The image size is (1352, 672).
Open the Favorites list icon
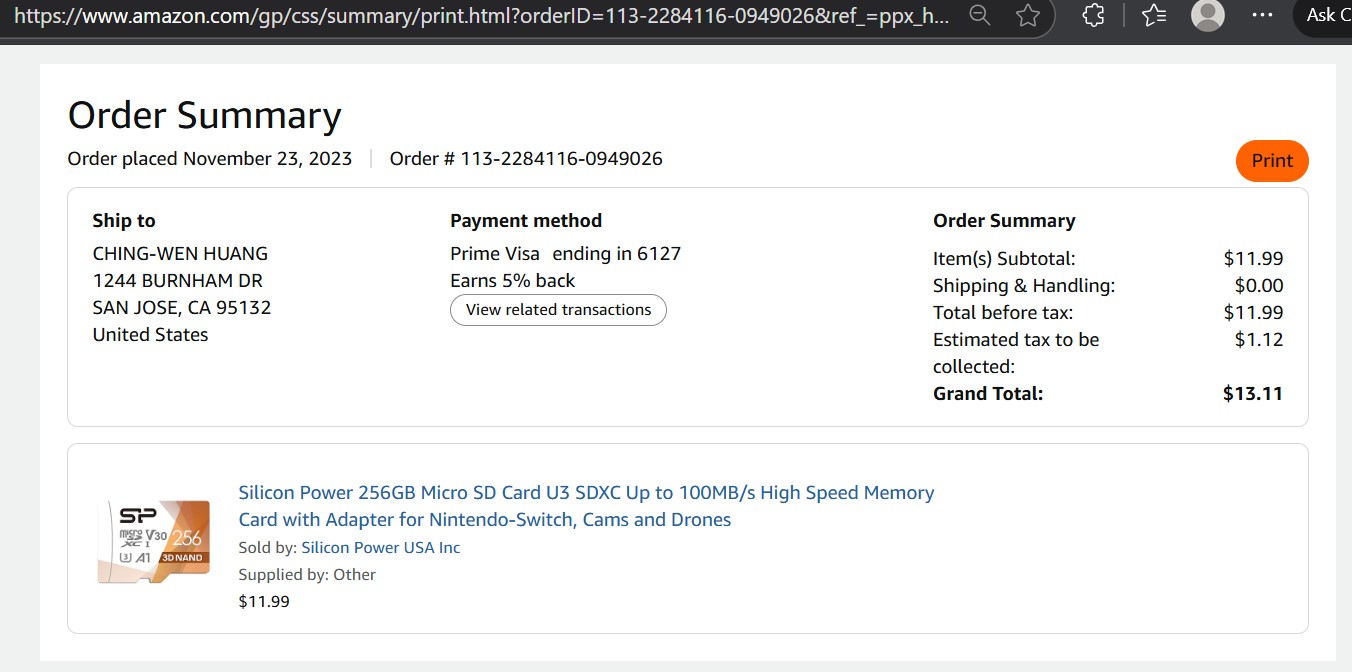pos(1154,15)
